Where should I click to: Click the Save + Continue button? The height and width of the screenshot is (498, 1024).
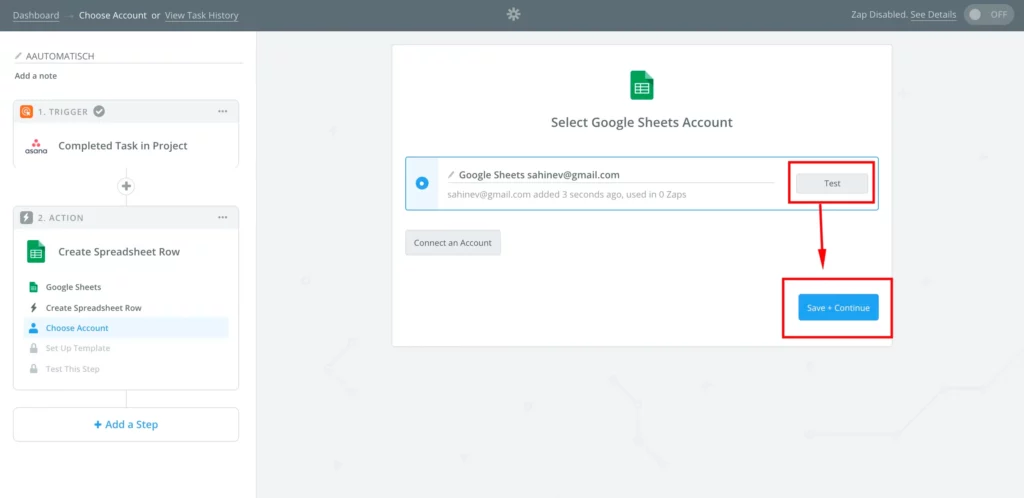pyautogui.click(x=838, y=307)
